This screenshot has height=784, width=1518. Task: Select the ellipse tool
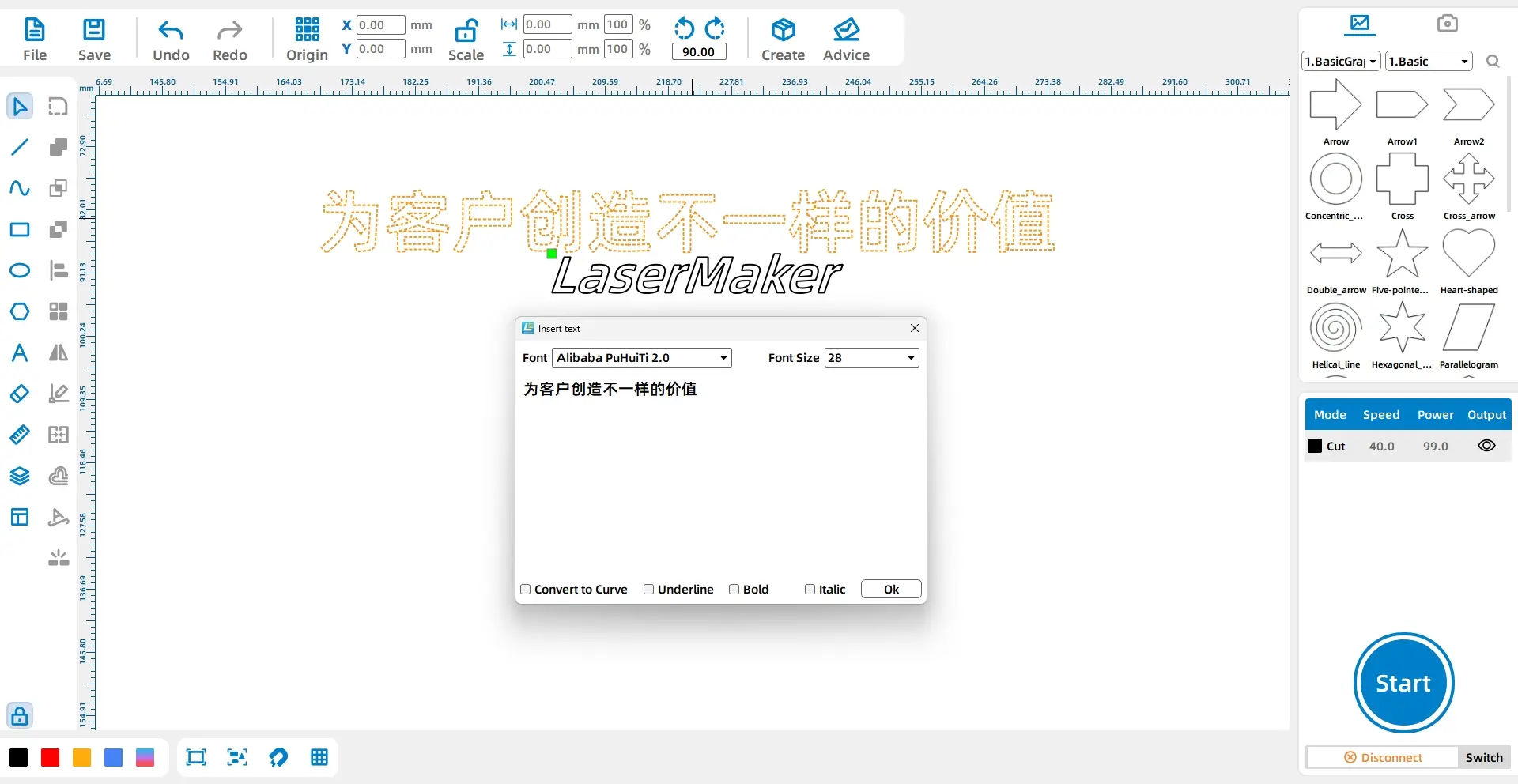20,270
